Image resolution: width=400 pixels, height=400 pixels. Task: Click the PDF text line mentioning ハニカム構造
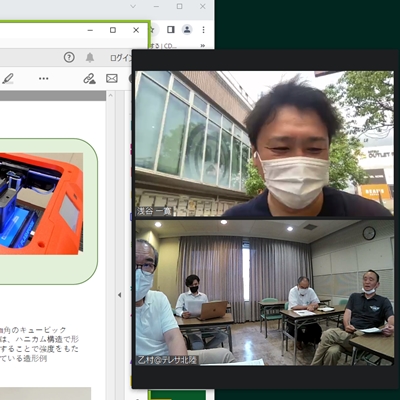(39, 339)
